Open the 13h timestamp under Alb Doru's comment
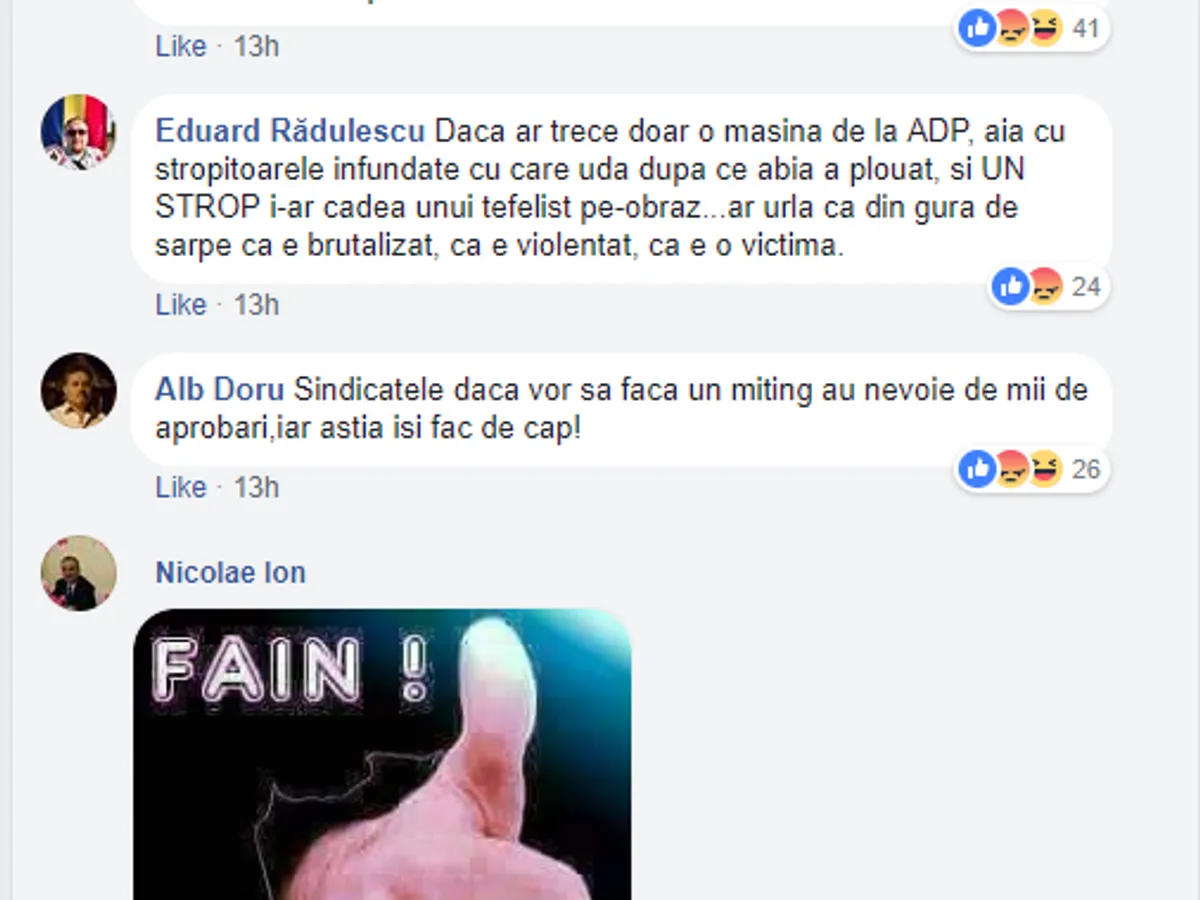Screen dimensions: 1200x900 click(256, 487)
